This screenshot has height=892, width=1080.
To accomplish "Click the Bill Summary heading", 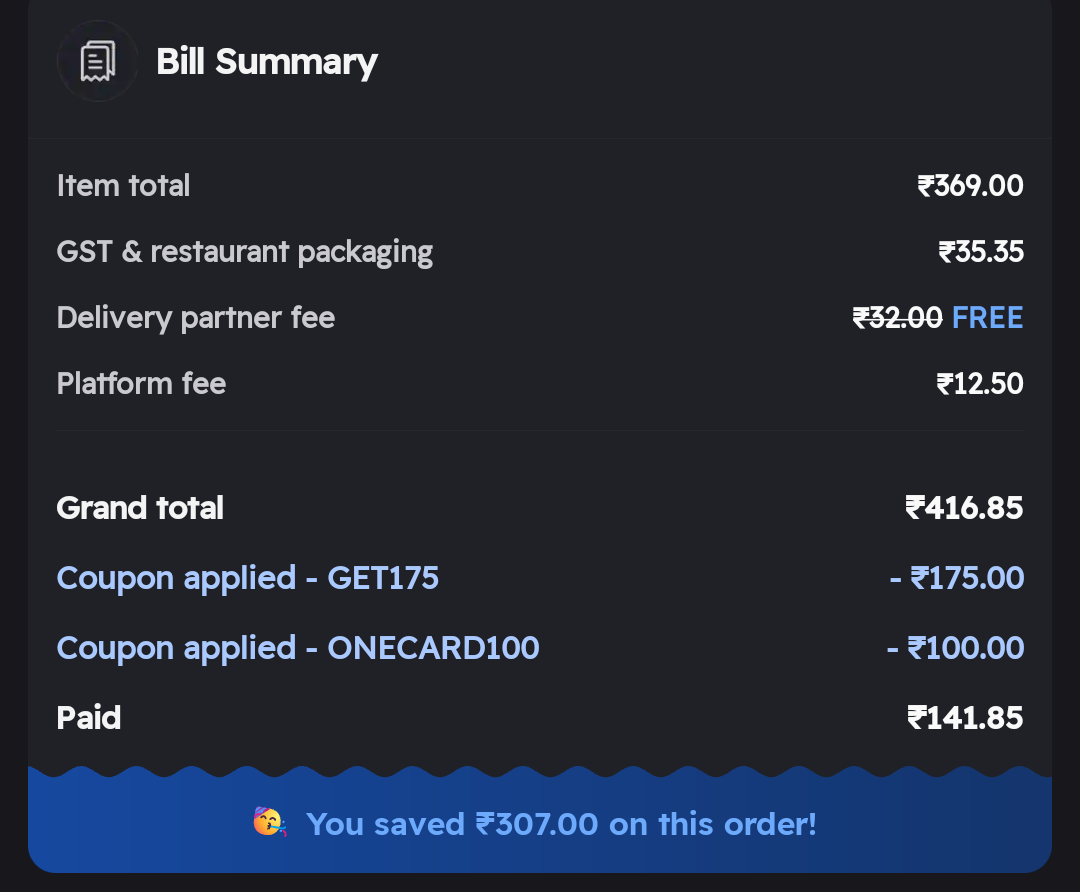I will [267, 62].
